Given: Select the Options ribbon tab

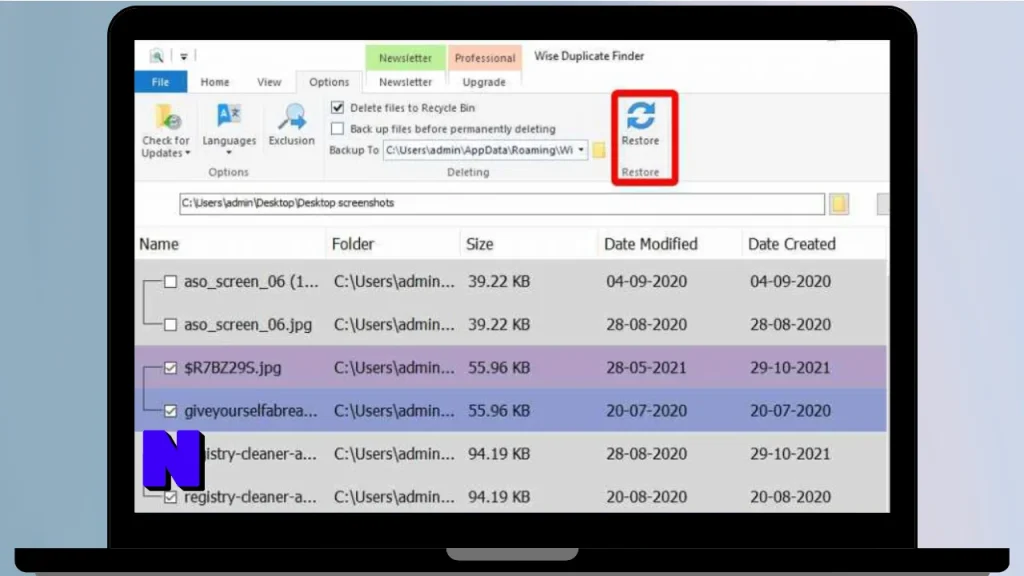Looking at the screenshot, I should click(x=329, y=82).
